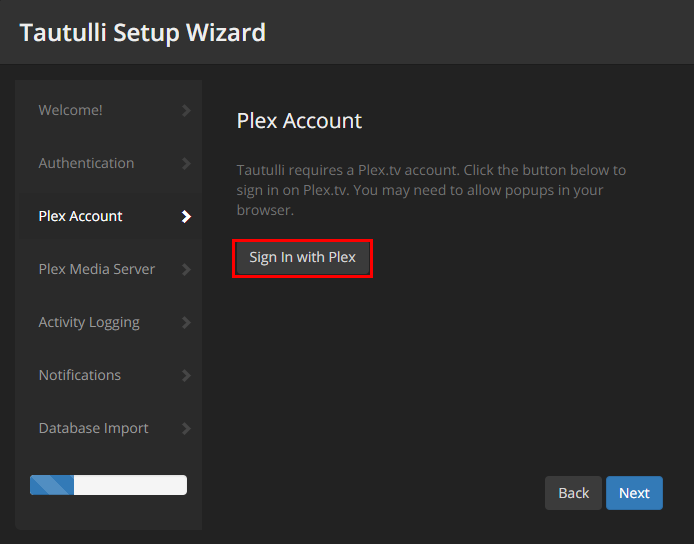Screen dimensions: 694x544
Task: Open the Database Import step
Action: pyautogui.click(x=93, y=428)
